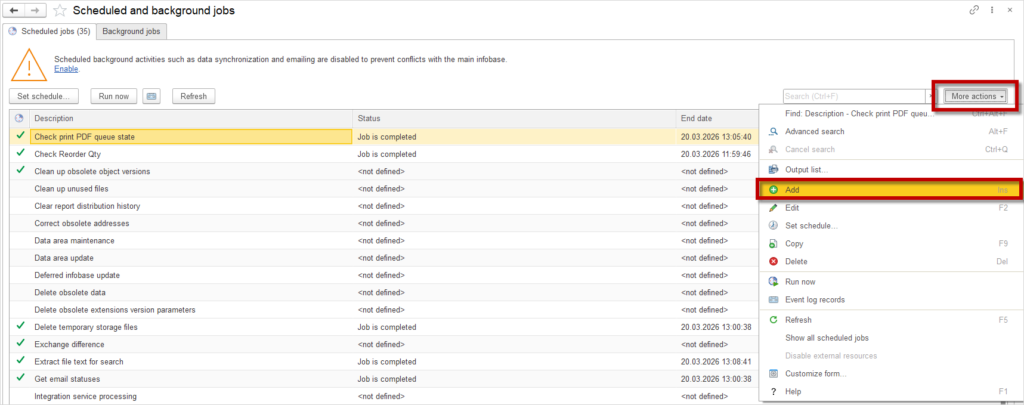
Task: Click the red Delete icon in menu
Action: tap(774, 261)
